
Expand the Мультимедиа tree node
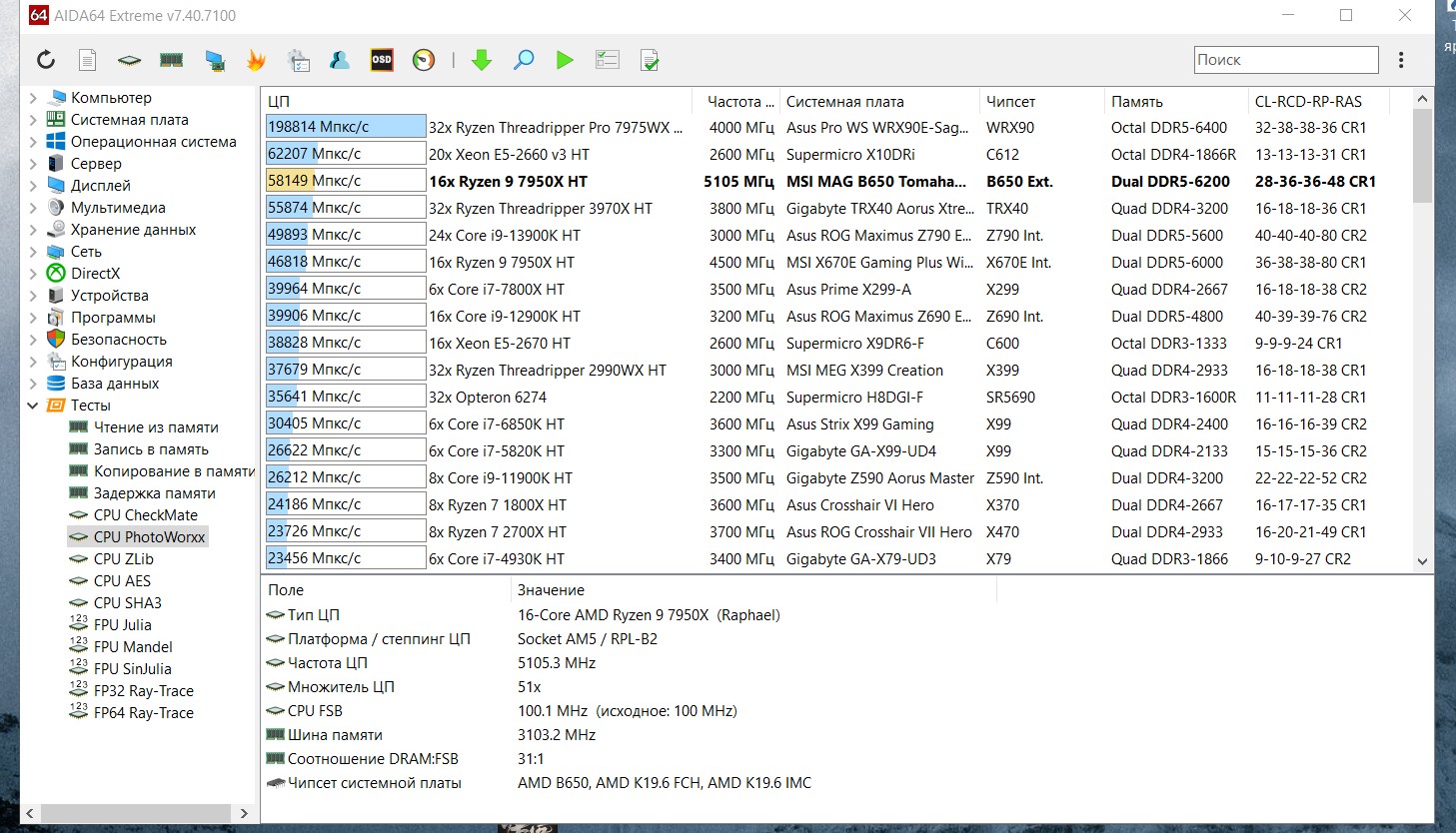coord(33,208)
